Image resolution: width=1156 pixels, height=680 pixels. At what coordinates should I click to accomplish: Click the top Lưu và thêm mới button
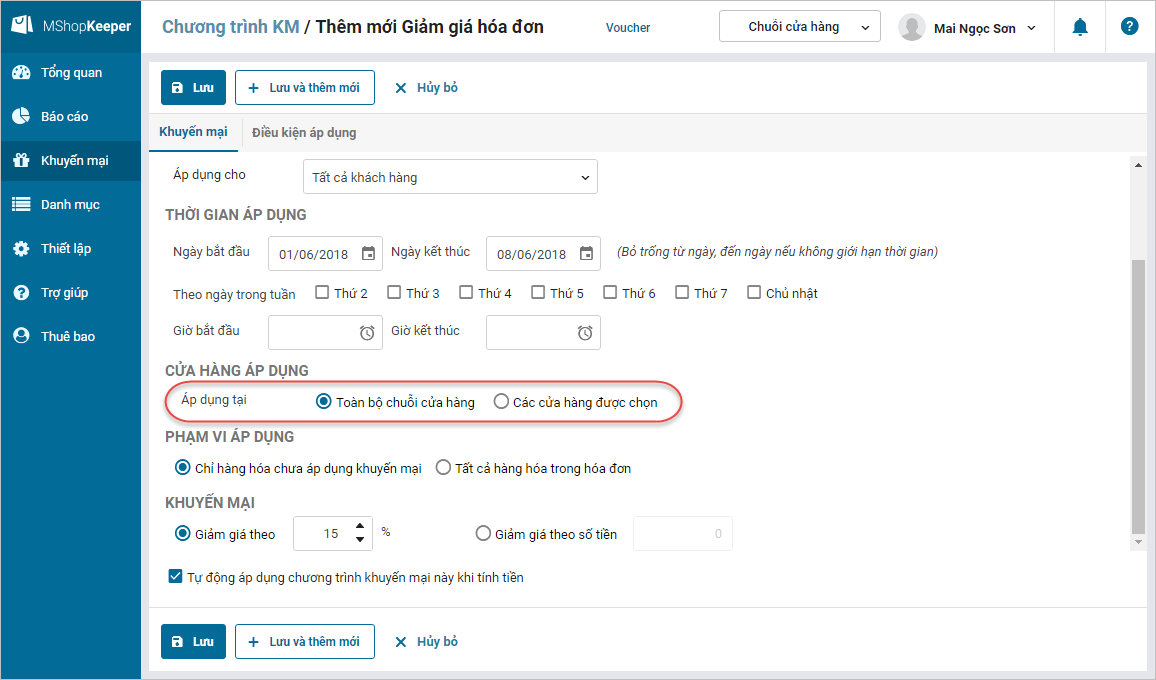point(305,88)
